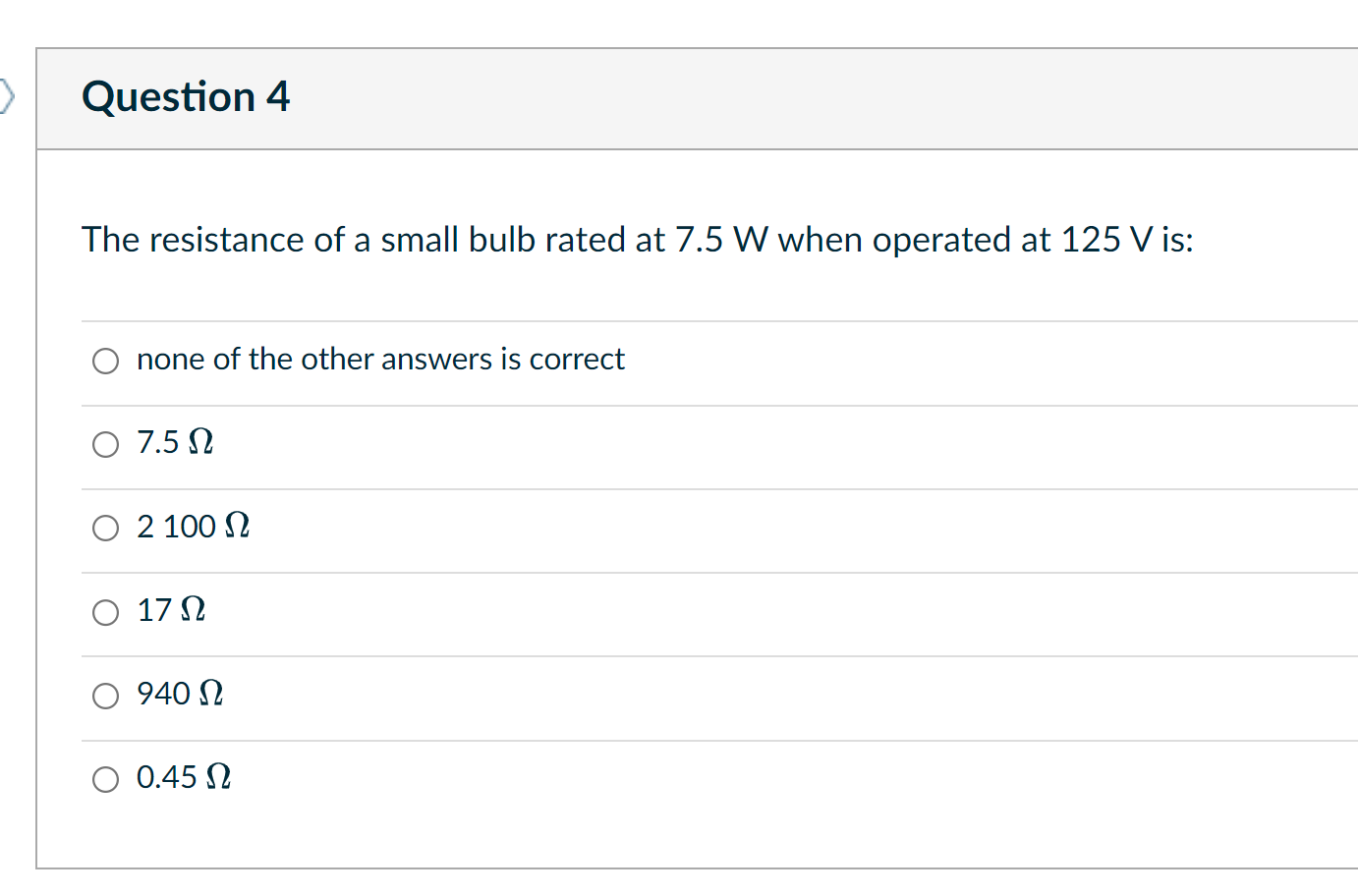Select the 2 100 Ω radio button
Image resolution: width=1358 pixels, height=896 pixels.
[x=105, y=528]
